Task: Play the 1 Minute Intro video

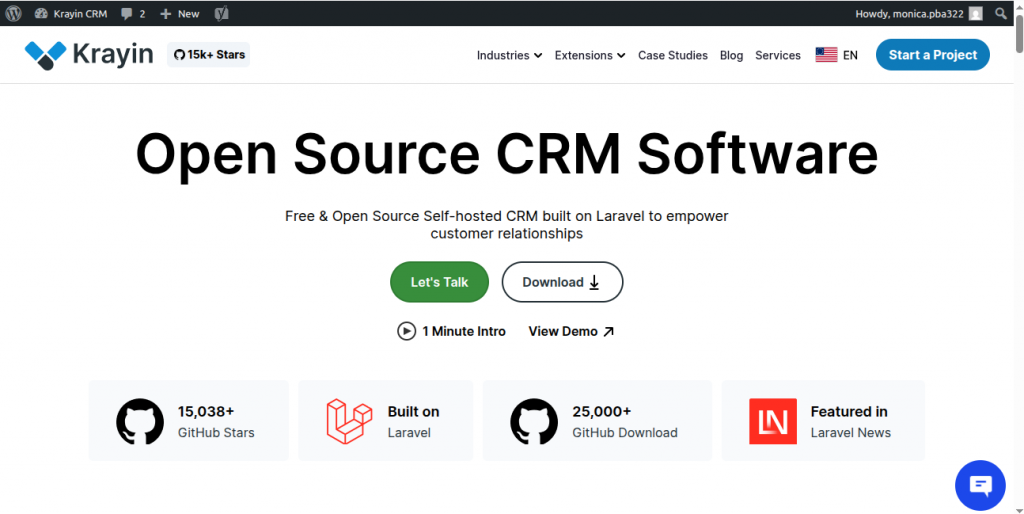Action: point(451,331)
